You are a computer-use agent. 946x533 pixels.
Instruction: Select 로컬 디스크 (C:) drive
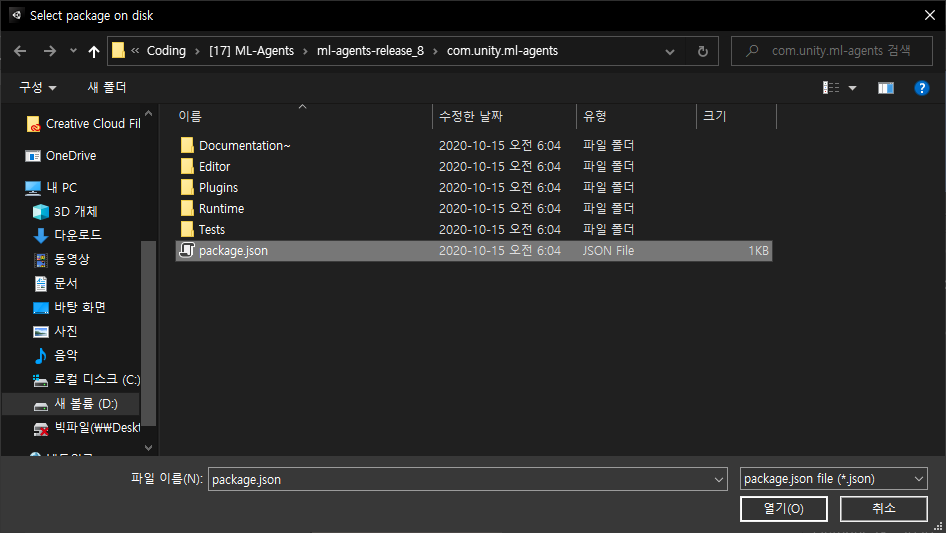click(x=86, y=380)
